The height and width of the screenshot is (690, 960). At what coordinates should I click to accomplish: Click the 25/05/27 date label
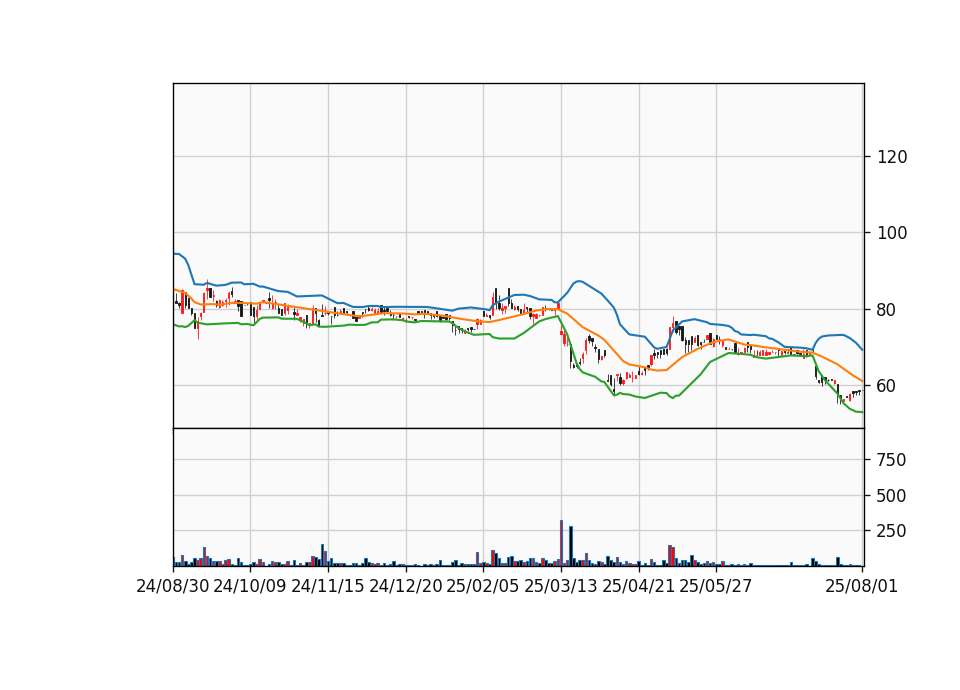(x=715, y=586)
